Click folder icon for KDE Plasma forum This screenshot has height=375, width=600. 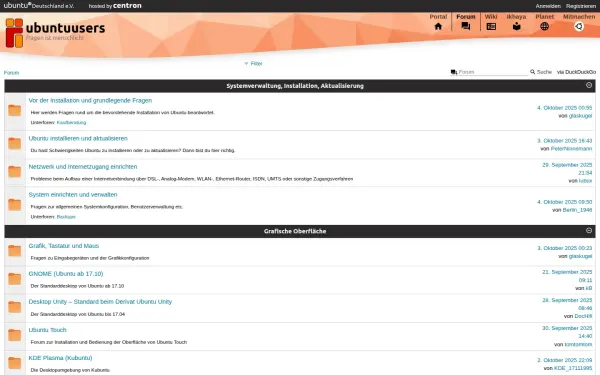[15, 363]
